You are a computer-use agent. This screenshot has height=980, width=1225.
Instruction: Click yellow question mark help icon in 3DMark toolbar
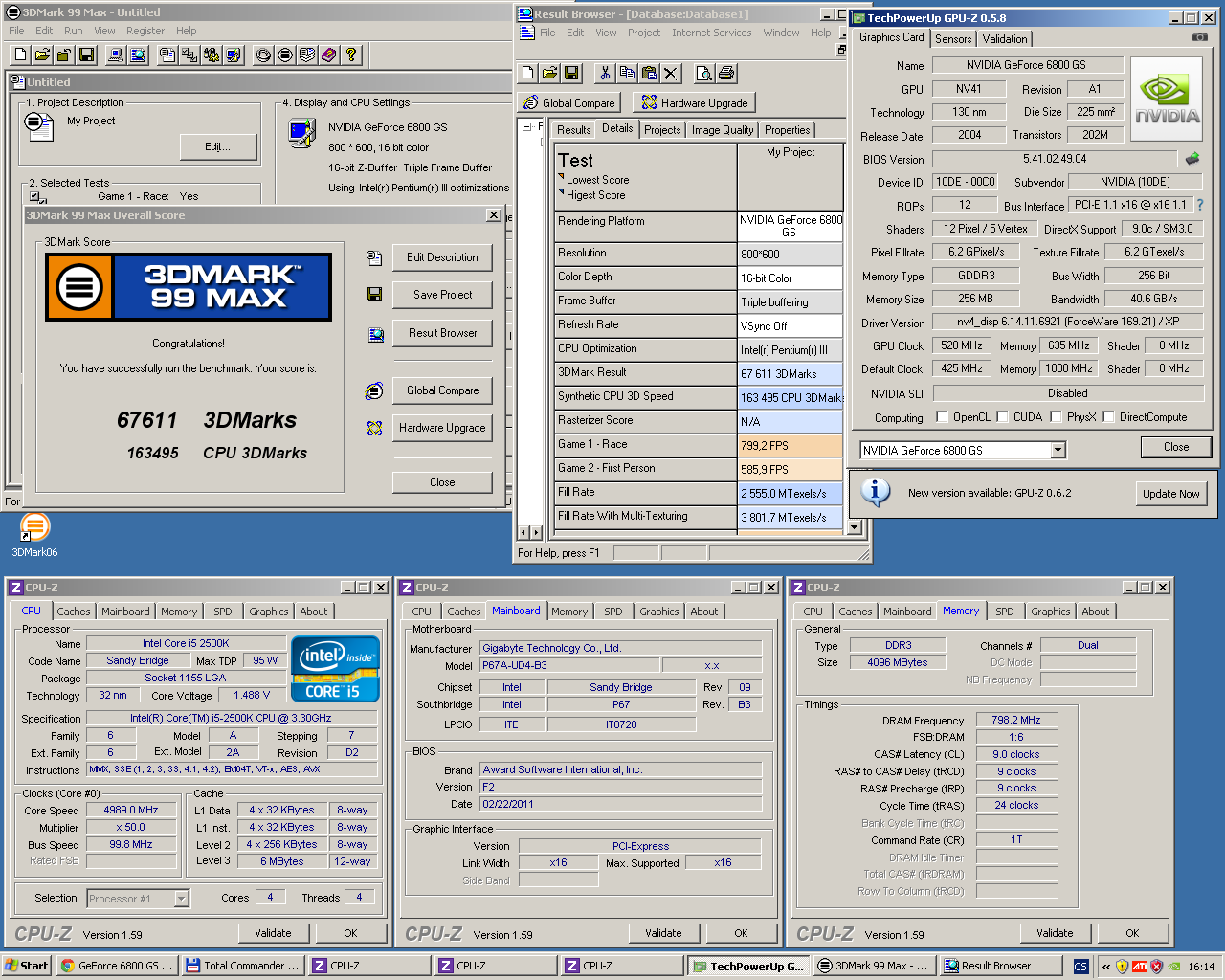point(351,56)
